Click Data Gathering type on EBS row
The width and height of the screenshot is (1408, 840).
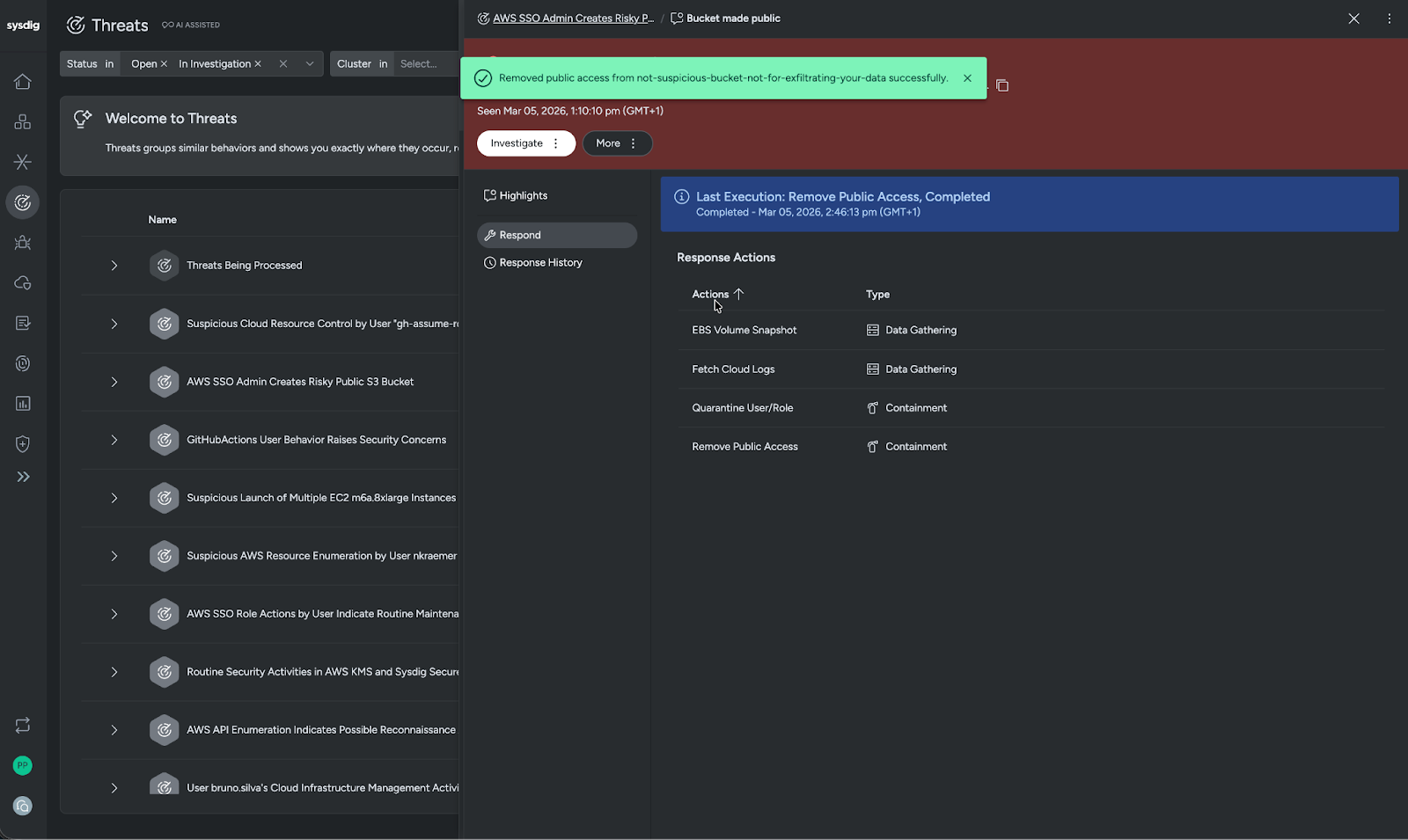[x=912, y=331]
